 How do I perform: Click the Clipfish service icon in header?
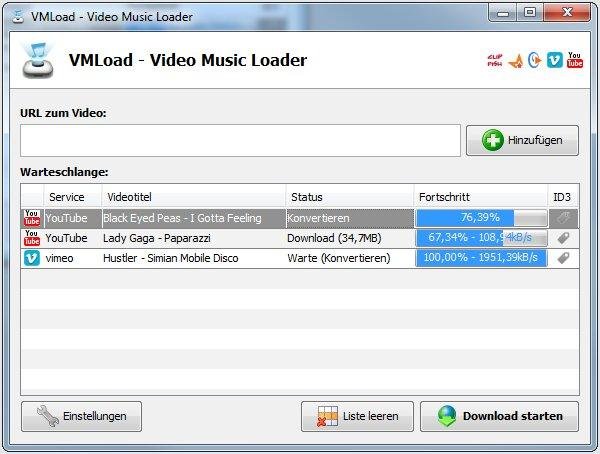495,60
